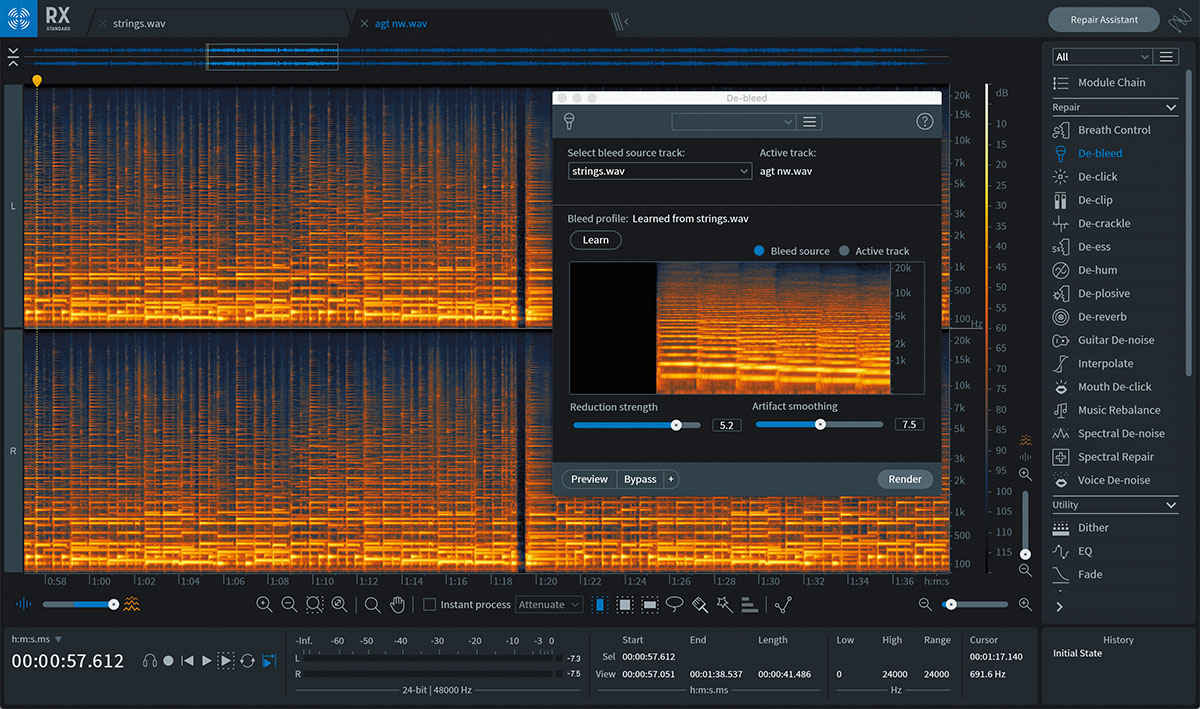The height and width of the screenshot is (709, 1200).
Task: Click Preview in De-bleed window
Action: click(589, 479)
